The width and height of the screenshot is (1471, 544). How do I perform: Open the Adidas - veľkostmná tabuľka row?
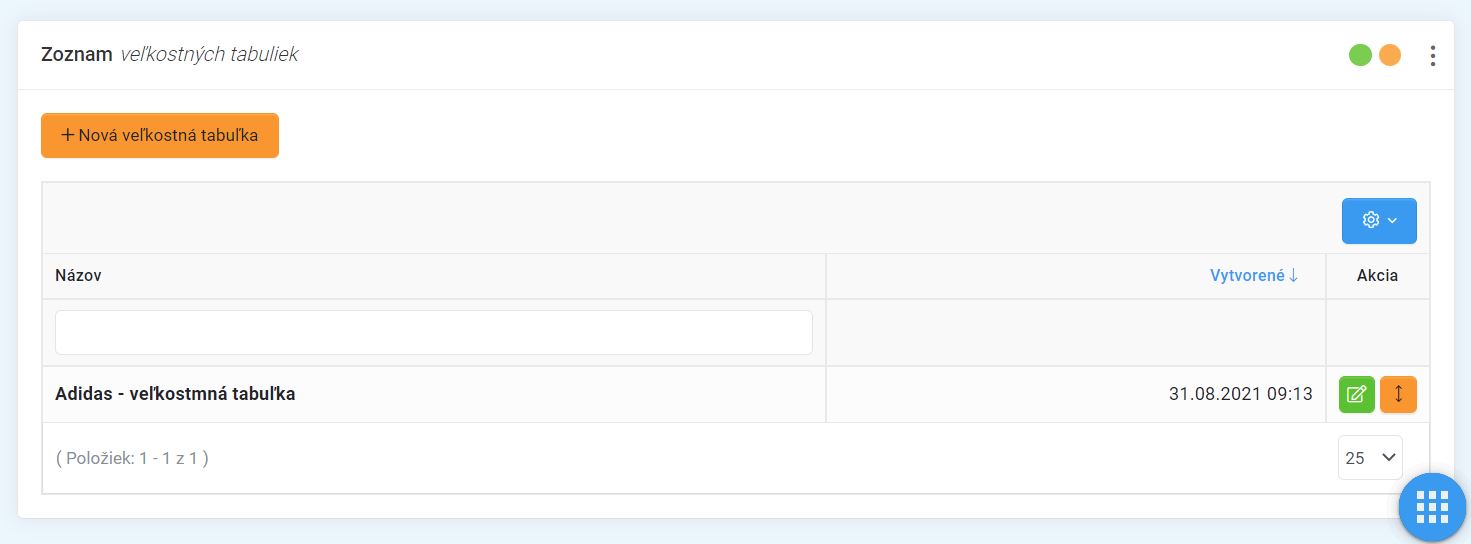point(175,394)
